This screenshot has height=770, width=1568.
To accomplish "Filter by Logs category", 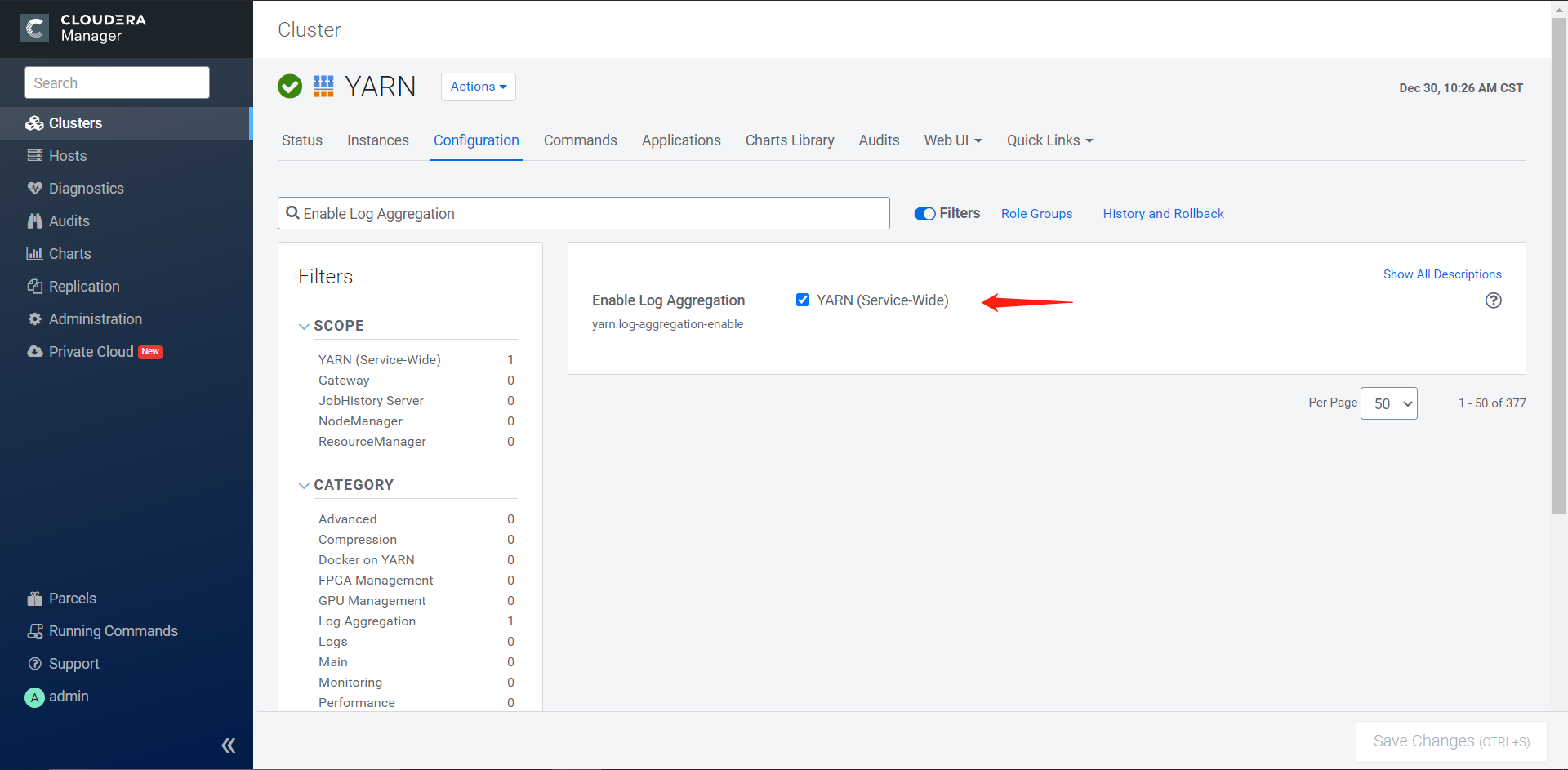I will pos(333,642).
